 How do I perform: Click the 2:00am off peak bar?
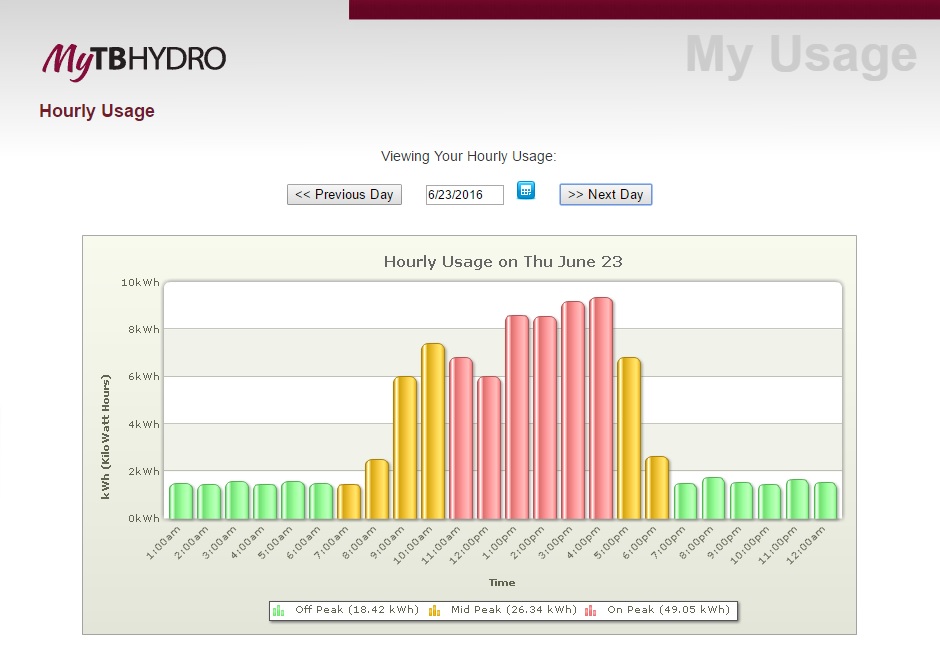click(x=209, y=502)
